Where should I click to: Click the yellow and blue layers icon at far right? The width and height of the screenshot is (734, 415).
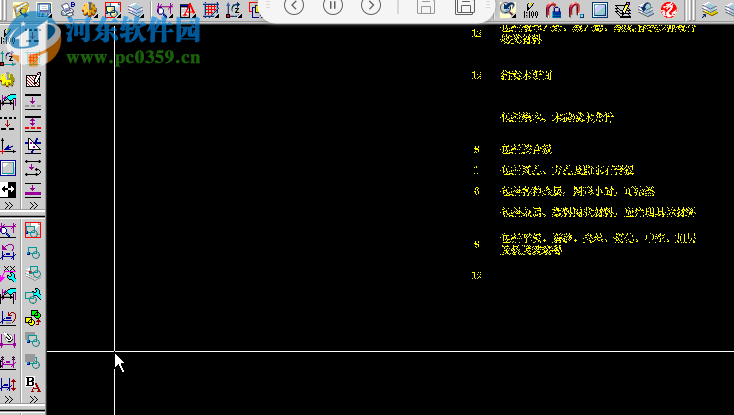coord(710,9)
